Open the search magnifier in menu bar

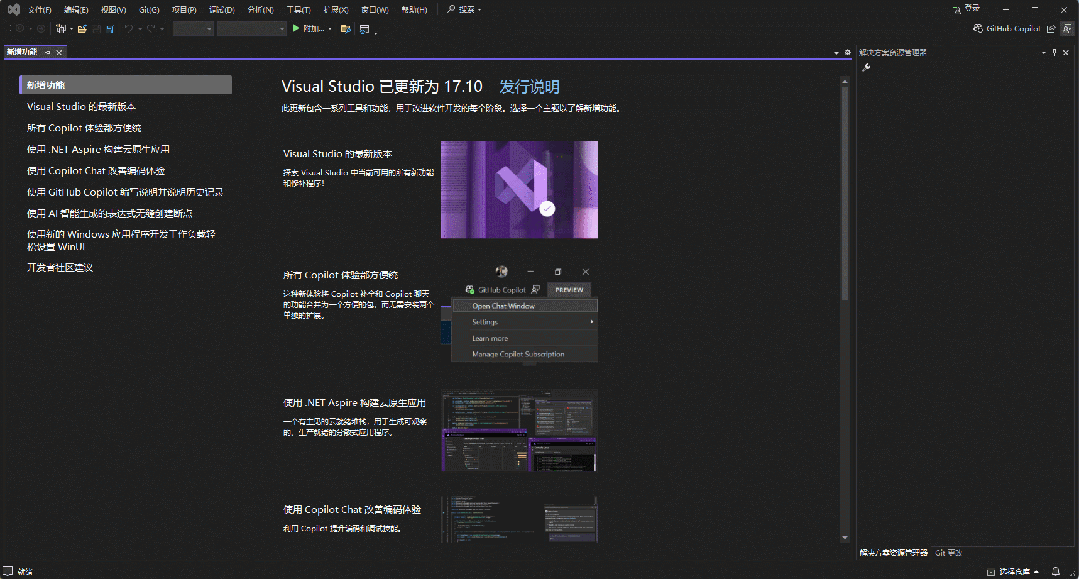coord(451,10)
